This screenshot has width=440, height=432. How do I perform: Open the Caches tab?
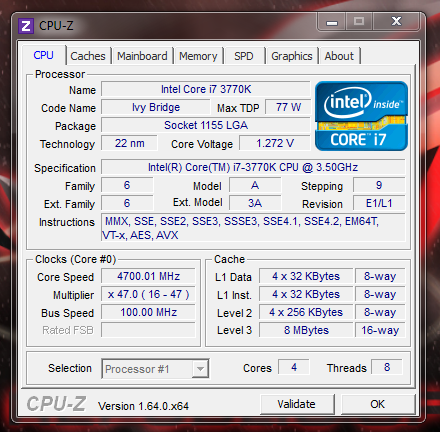pyautogui.click(x=88, y=56)
